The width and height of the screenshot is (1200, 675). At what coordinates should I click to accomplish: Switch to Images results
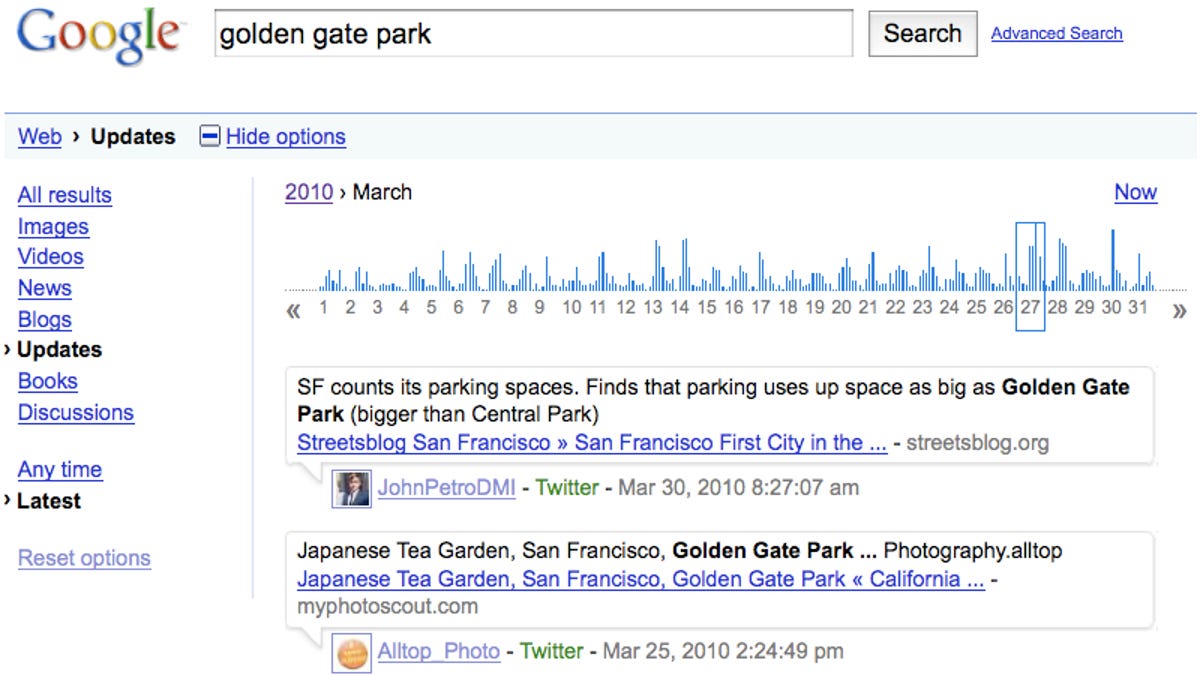[x=53, y=226]
